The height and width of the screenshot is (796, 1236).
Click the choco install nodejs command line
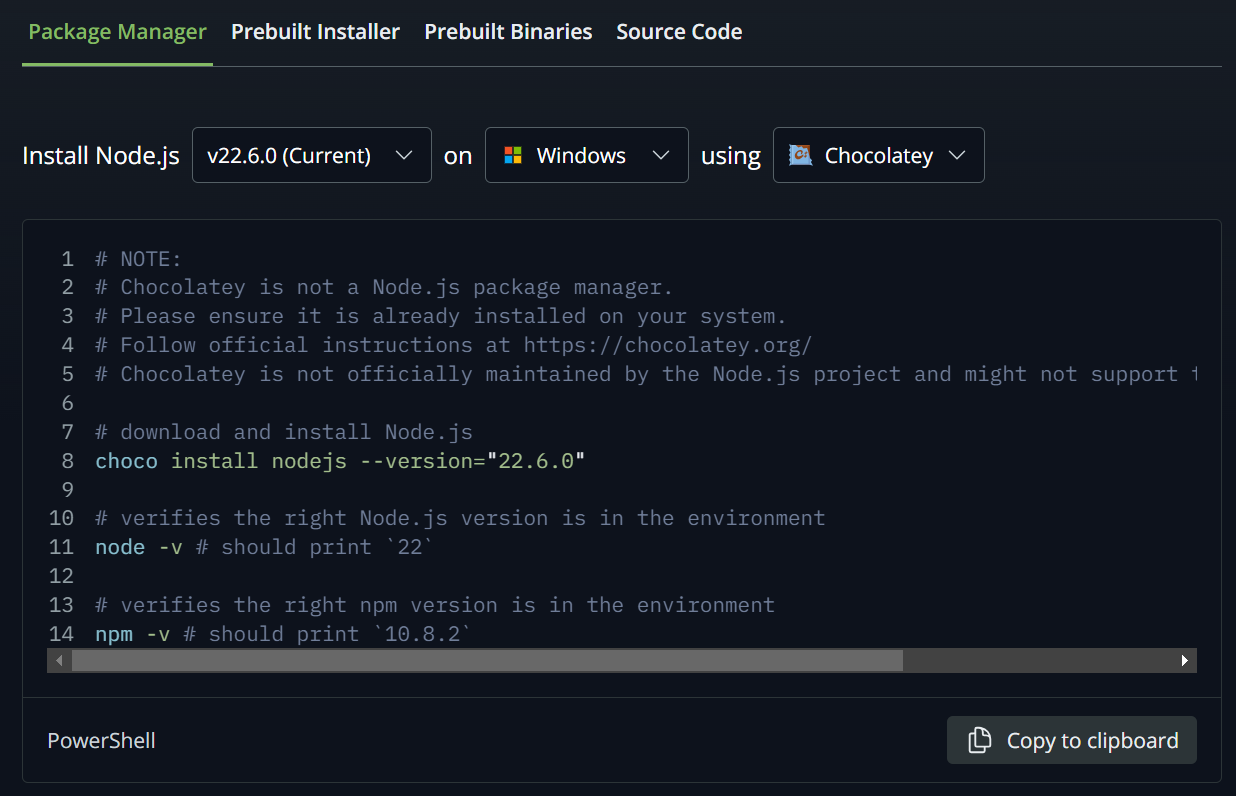pos(340,461)
